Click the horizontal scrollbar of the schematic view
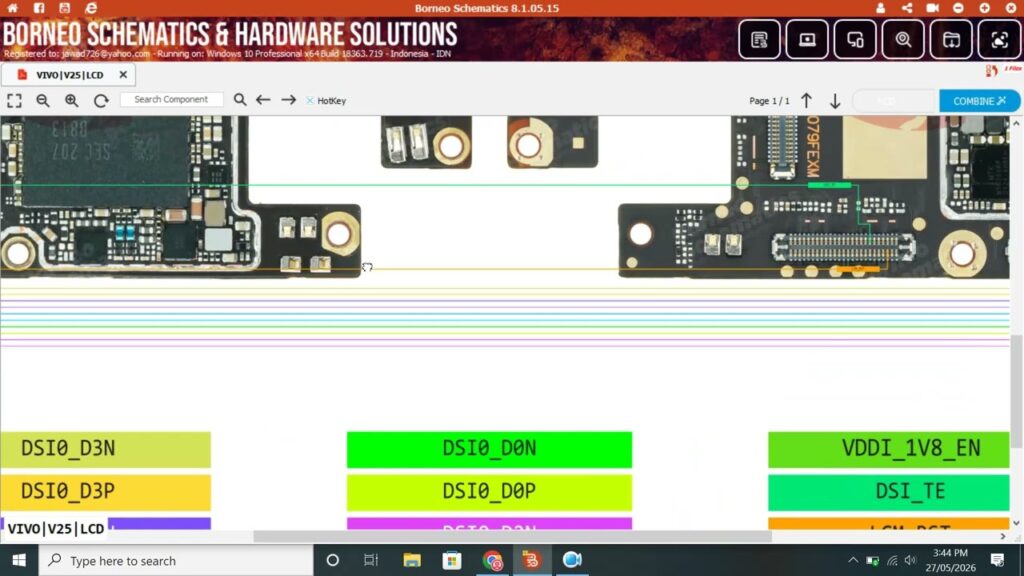Screen dimensions: 1024x576 513,536
